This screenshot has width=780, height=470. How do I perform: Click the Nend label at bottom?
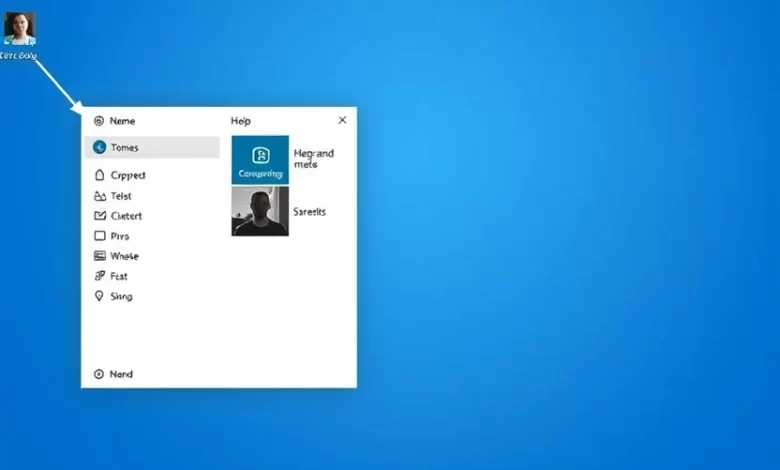tap(121, 374)
